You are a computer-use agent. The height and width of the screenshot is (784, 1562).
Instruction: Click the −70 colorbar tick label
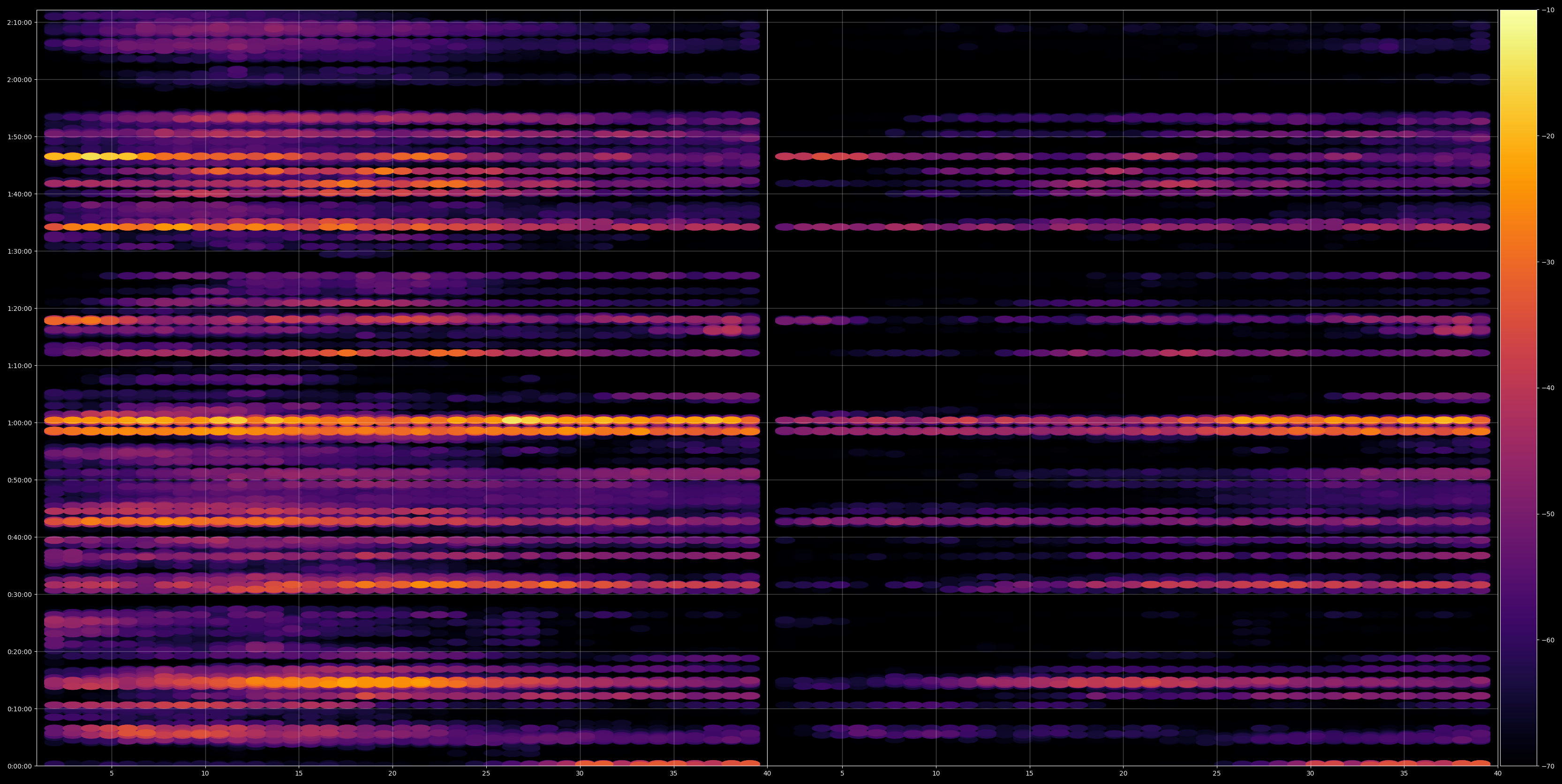1548,766
